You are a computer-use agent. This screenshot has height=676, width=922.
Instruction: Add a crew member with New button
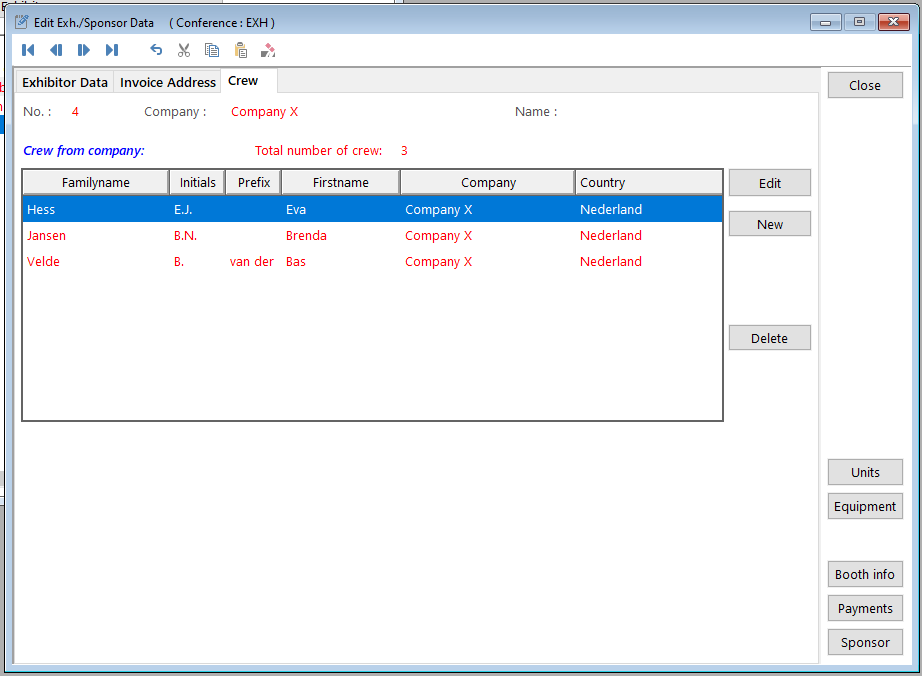(769, 224)
